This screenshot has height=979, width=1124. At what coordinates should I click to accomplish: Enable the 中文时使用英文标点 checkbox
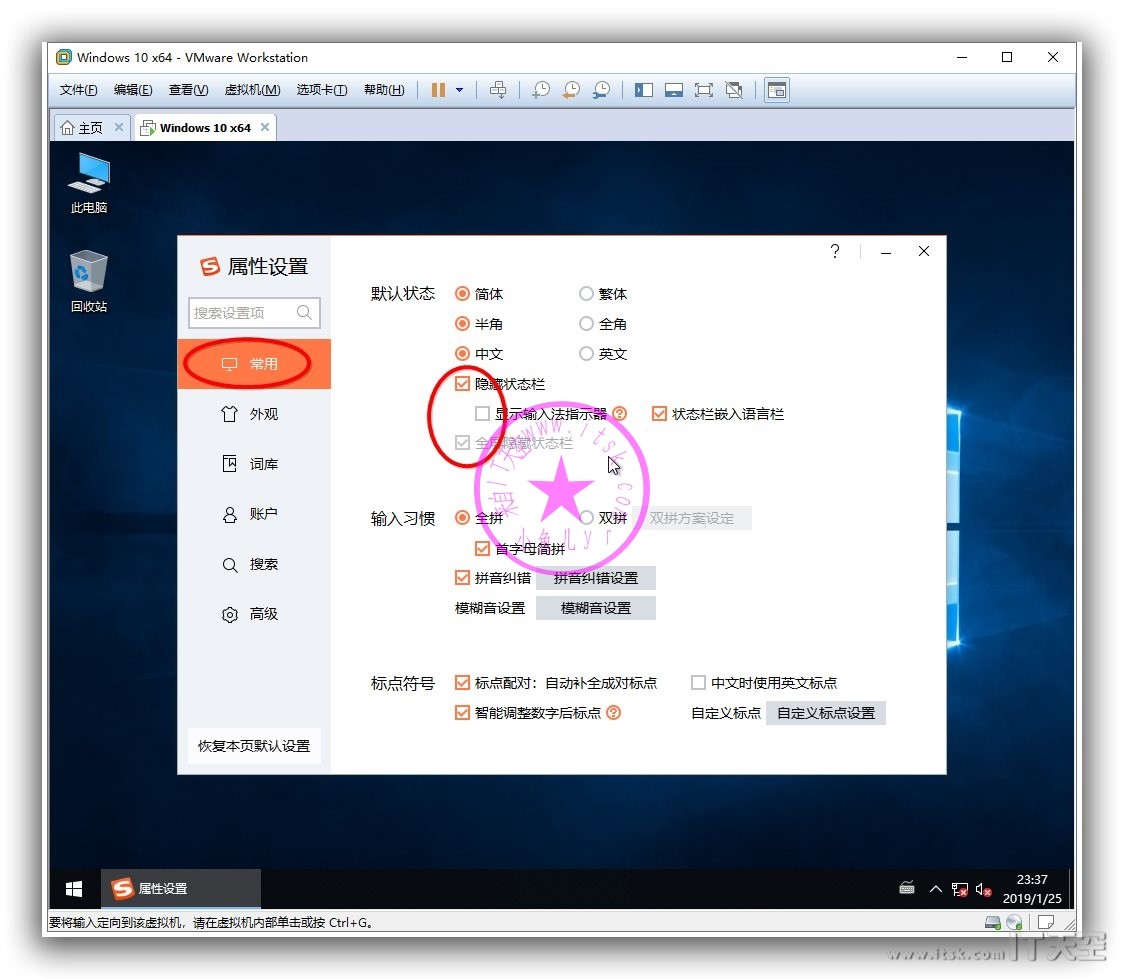(x=698, y=682)
